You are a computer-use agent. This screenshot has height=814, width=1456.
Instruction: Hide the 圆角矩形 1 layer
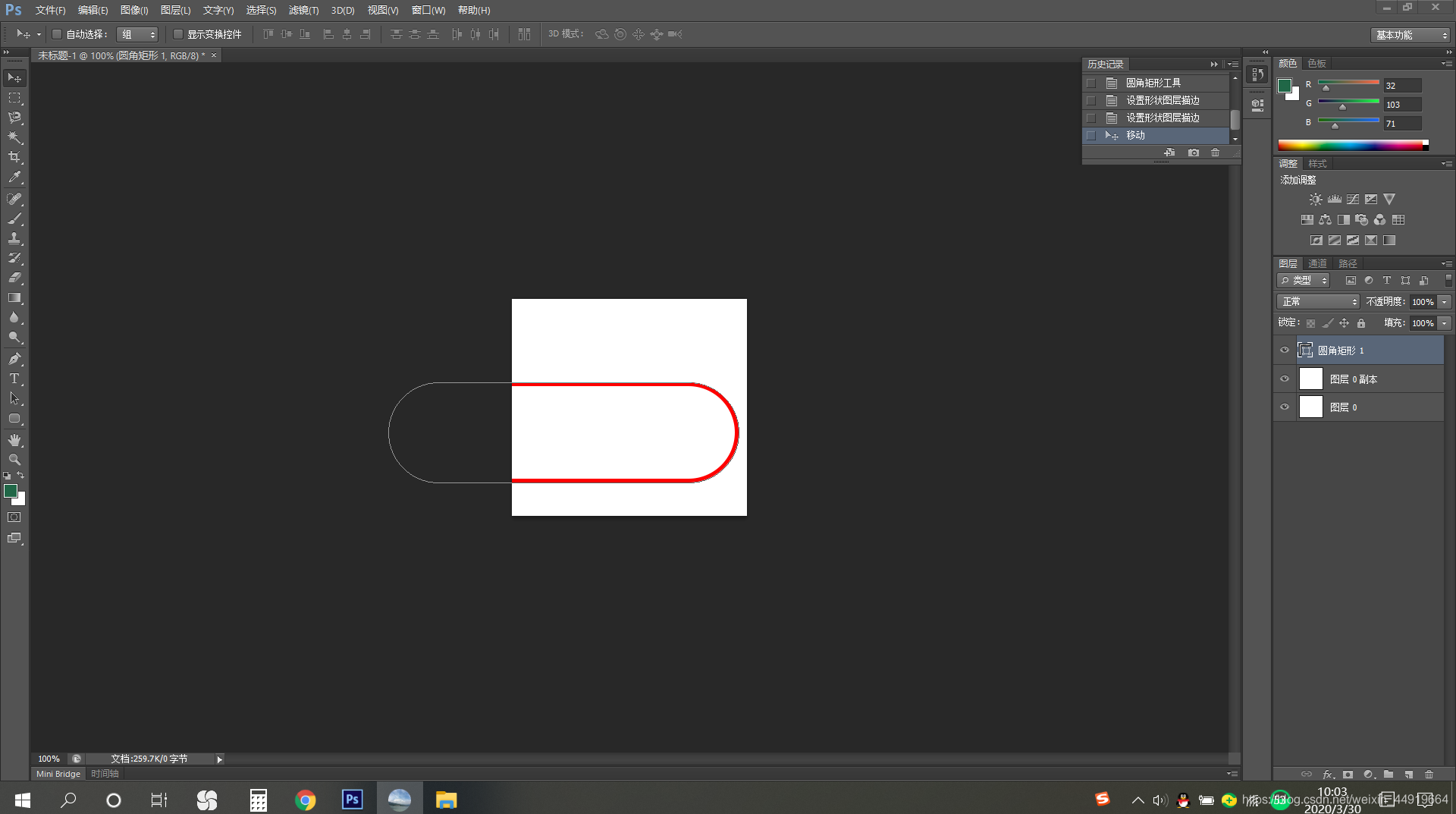click(1285, 350)
